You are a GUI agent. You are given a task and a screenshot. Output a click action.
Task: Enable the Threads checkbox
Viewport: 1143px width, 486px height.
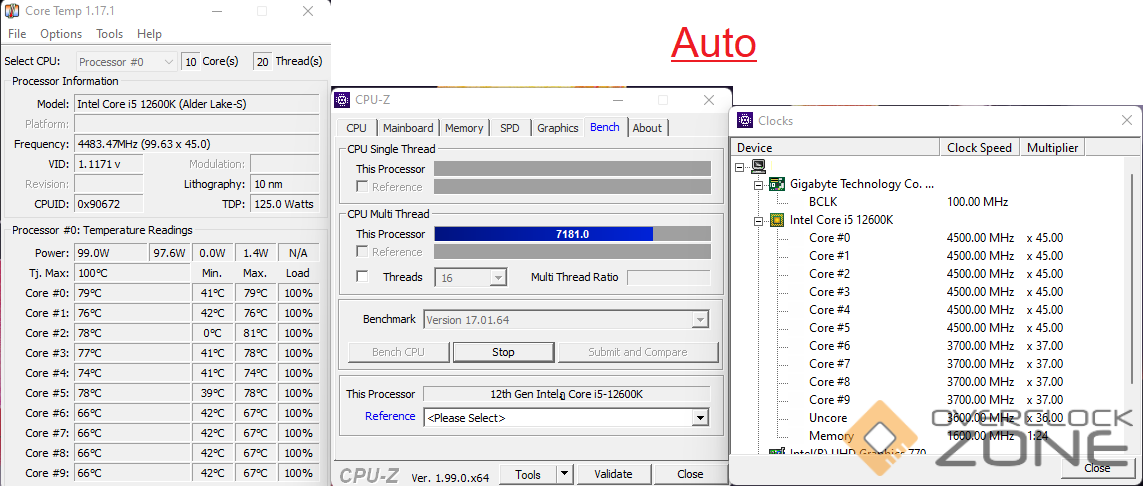pos(362,277)
